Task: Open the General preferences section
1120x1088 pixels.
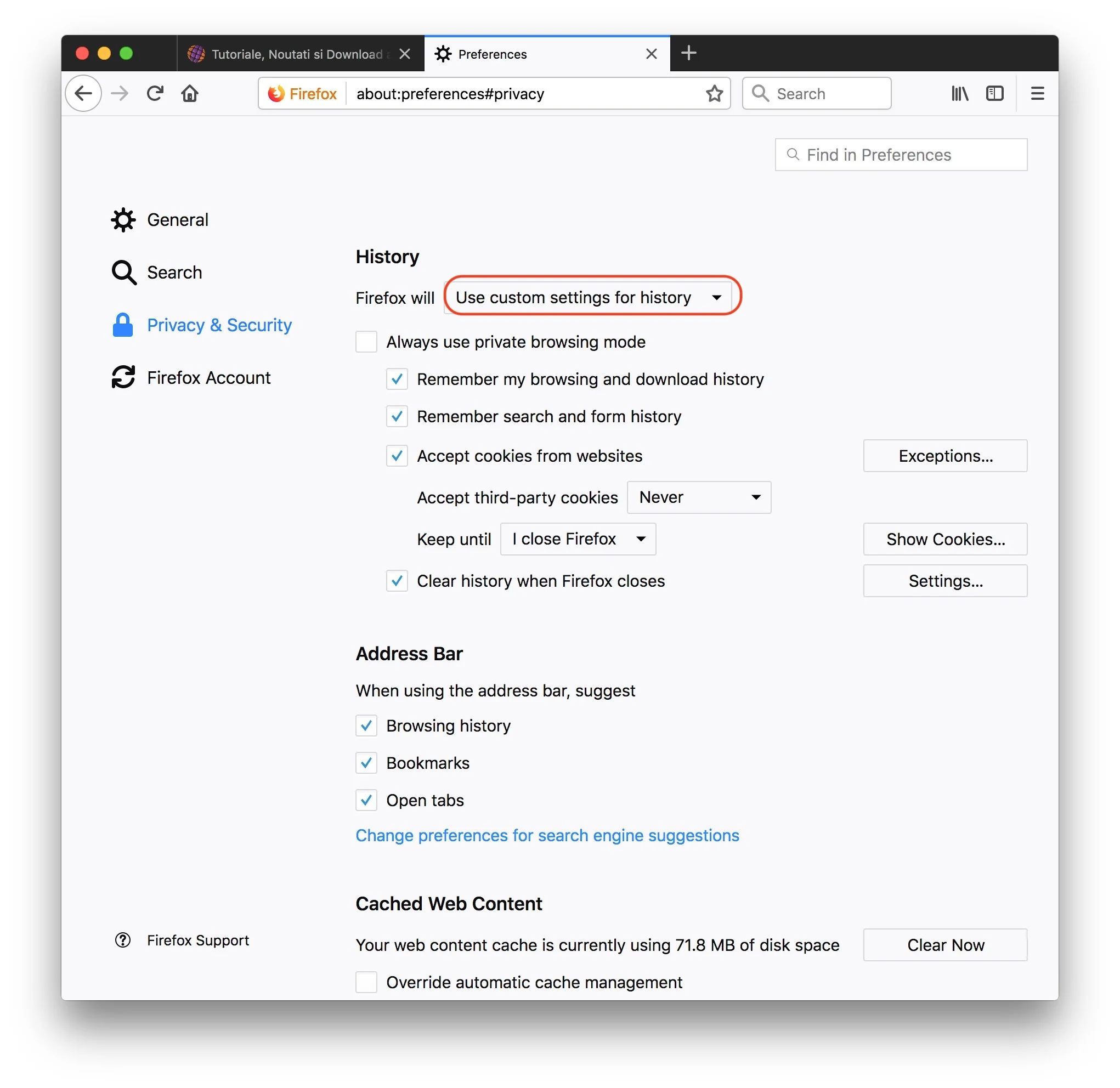Action: coord(177,220)
